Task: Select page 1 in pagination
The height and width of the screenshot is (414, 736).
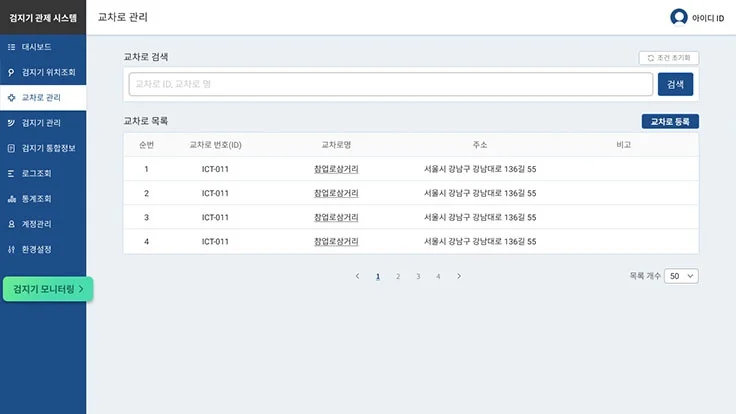Action: [378, 276]
